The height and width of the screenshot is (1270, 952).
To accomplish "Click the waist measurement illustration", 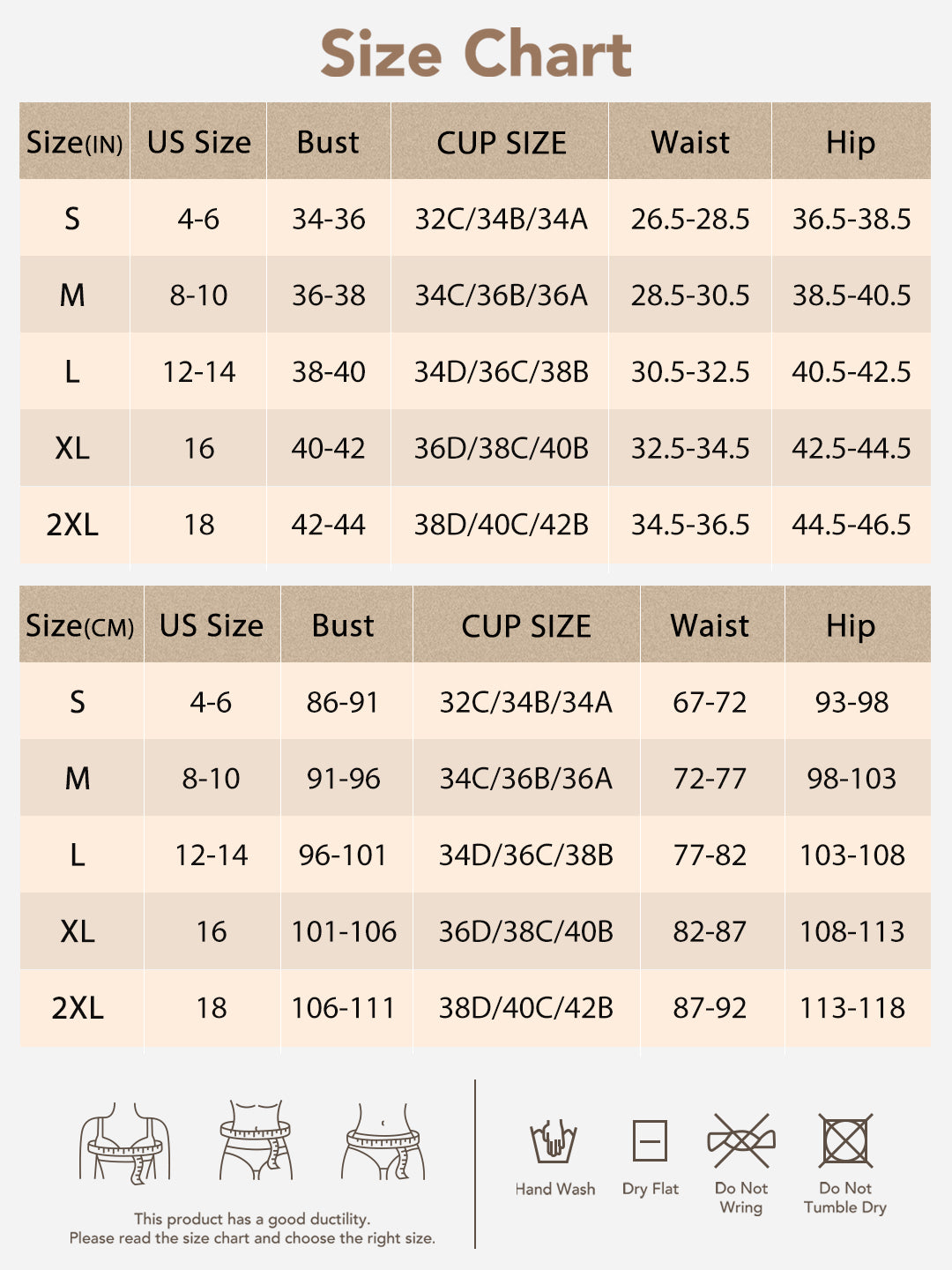I will tap(256, 1140).
